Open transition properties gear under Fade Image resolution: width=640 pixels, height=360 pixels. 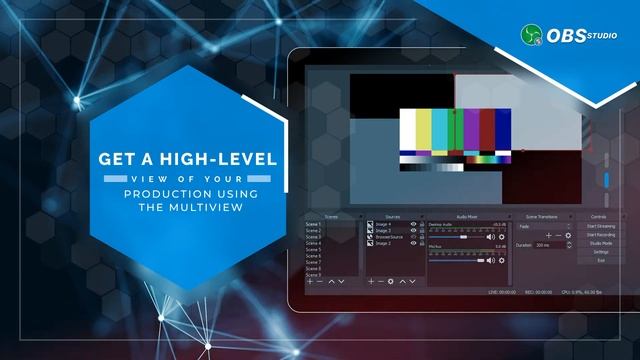pyautogui.click(x=568, y=236)
